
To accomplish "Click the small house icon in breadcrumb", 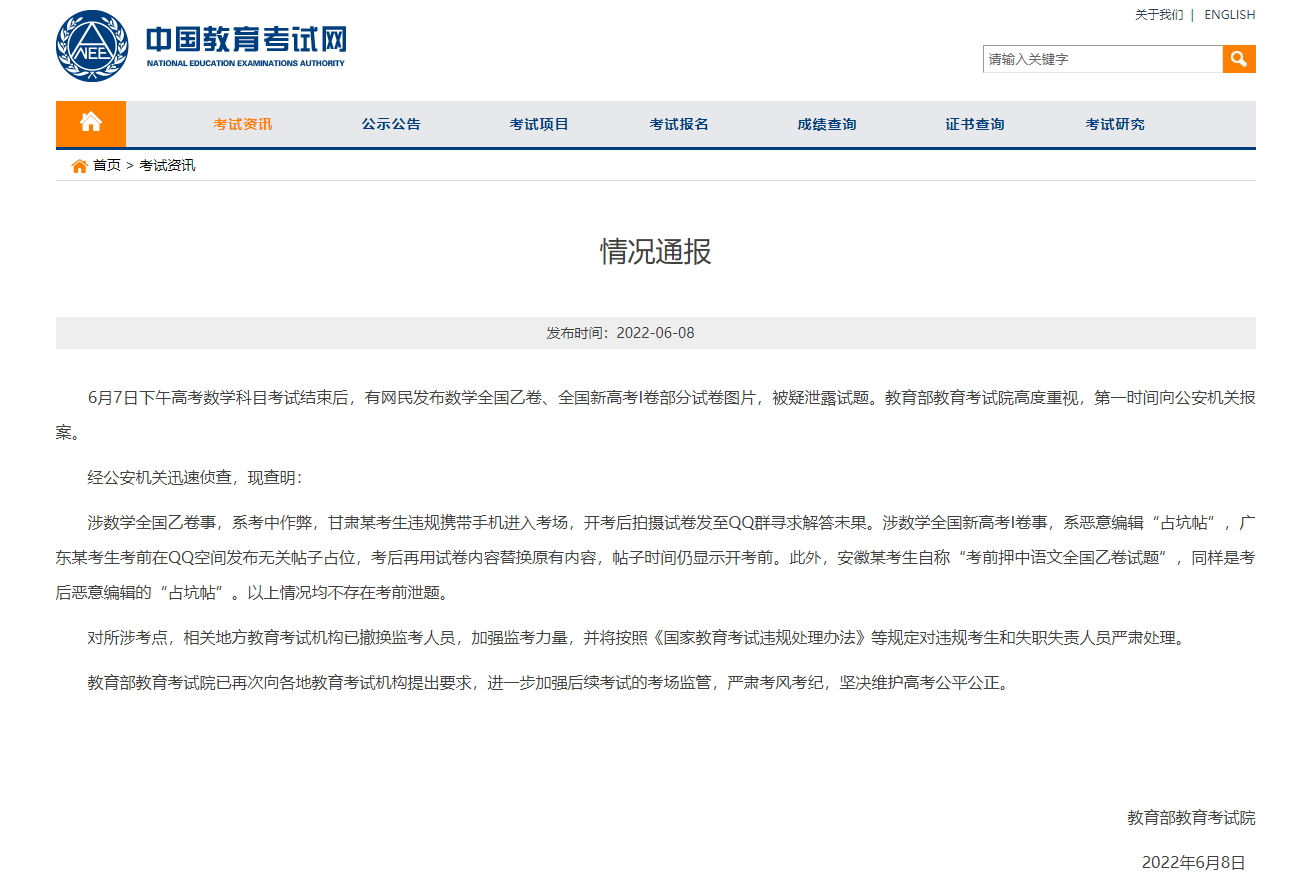I will (79, 166).
